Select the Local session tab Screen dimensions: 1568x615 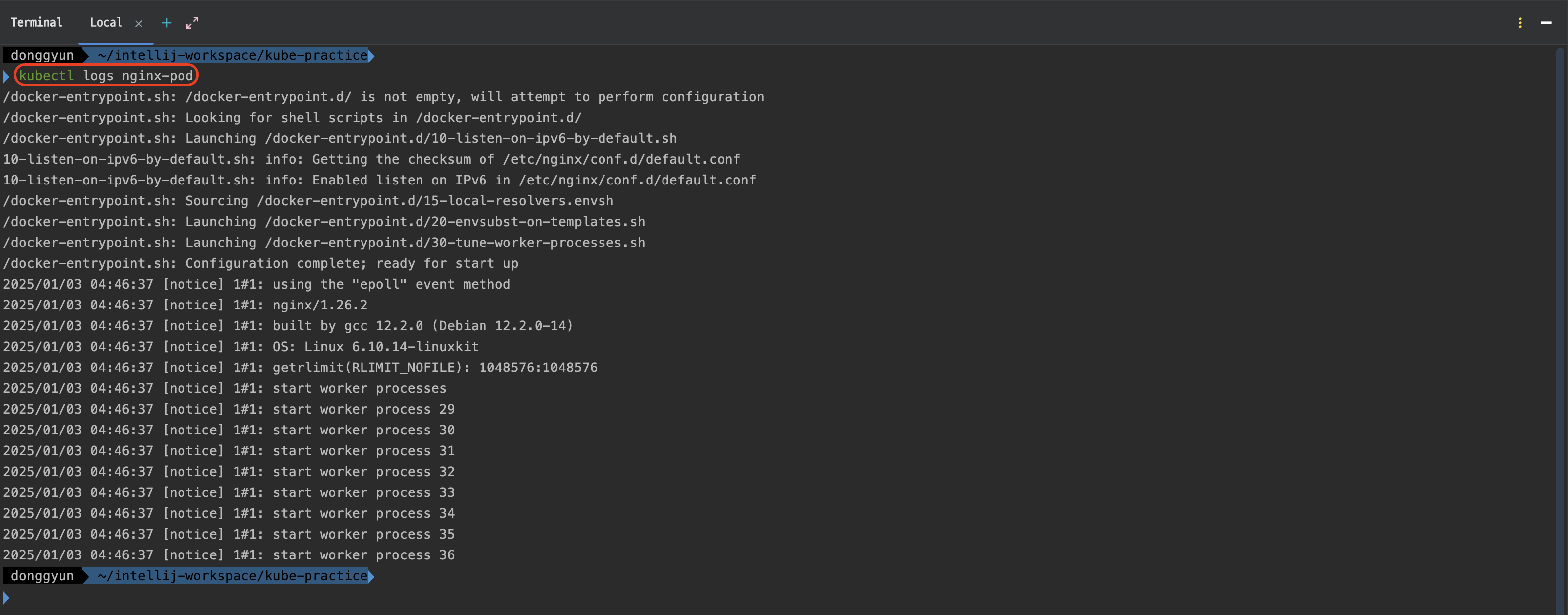click(106, 22)
